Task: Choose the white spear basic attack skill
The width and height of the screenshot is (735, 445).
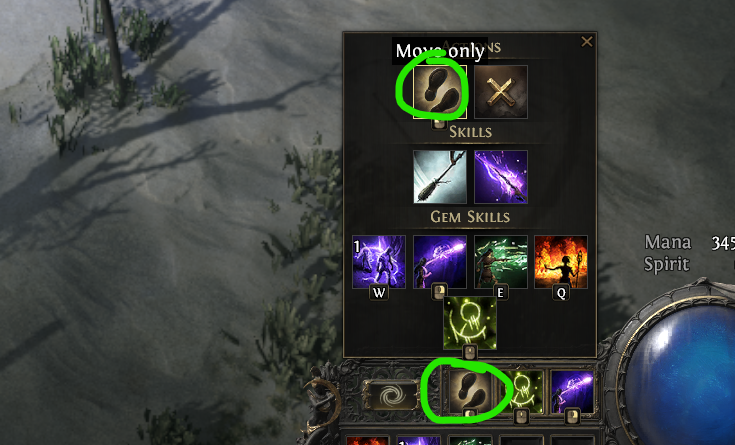Action: coord(440,177)
